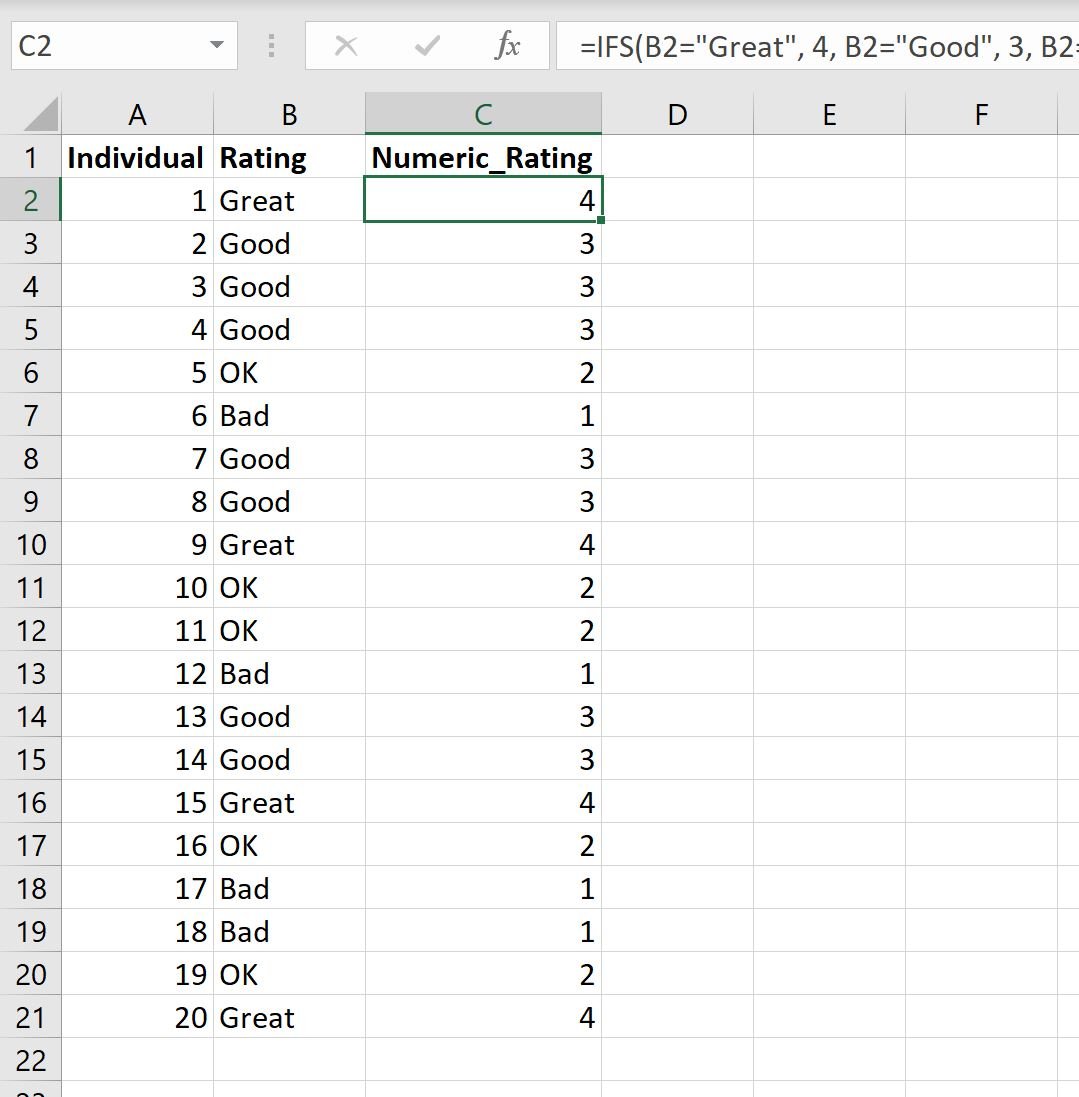The height and width of the screenshot is (1097, 1079).
Task: Select column E header
Action: pos(829,114)
